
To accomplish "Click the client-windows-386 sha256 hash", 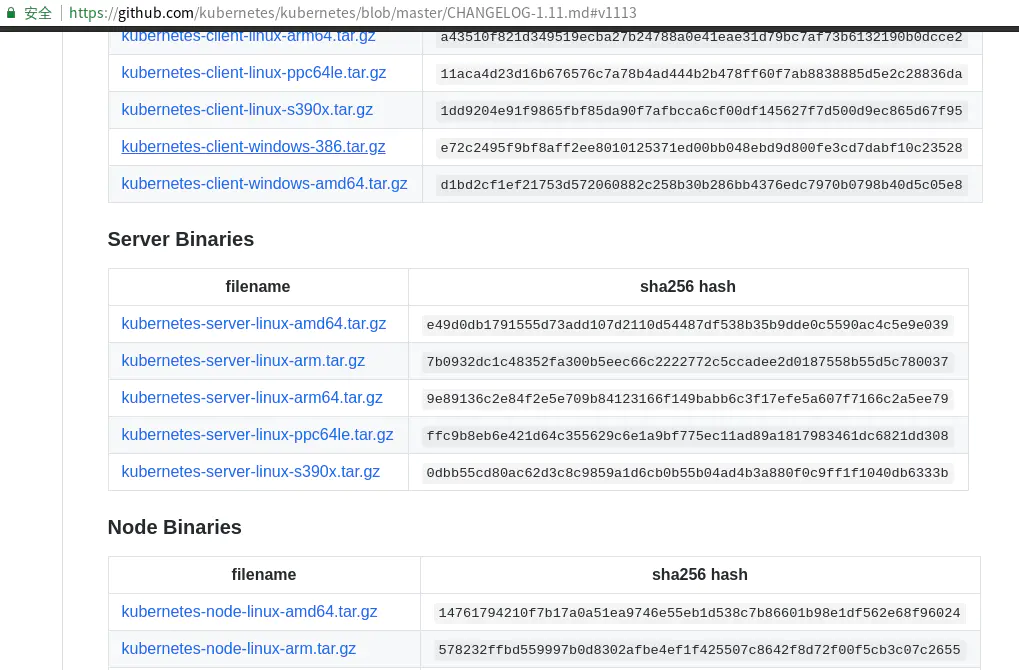I will tap(701, 148).
